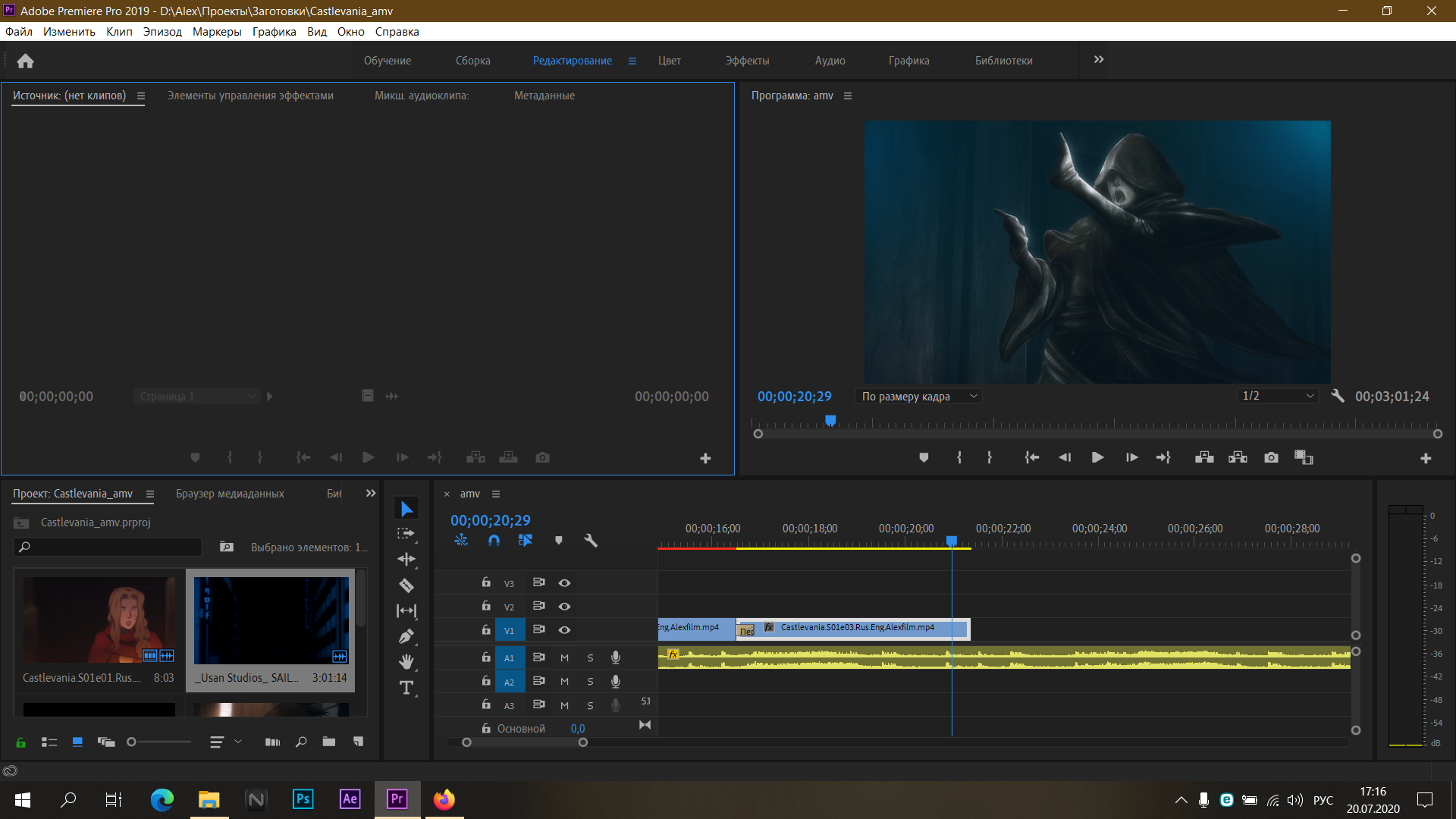Open the amv sequence panel menu
This screenshot has height=819, width=1456.
tap(496, 494)
